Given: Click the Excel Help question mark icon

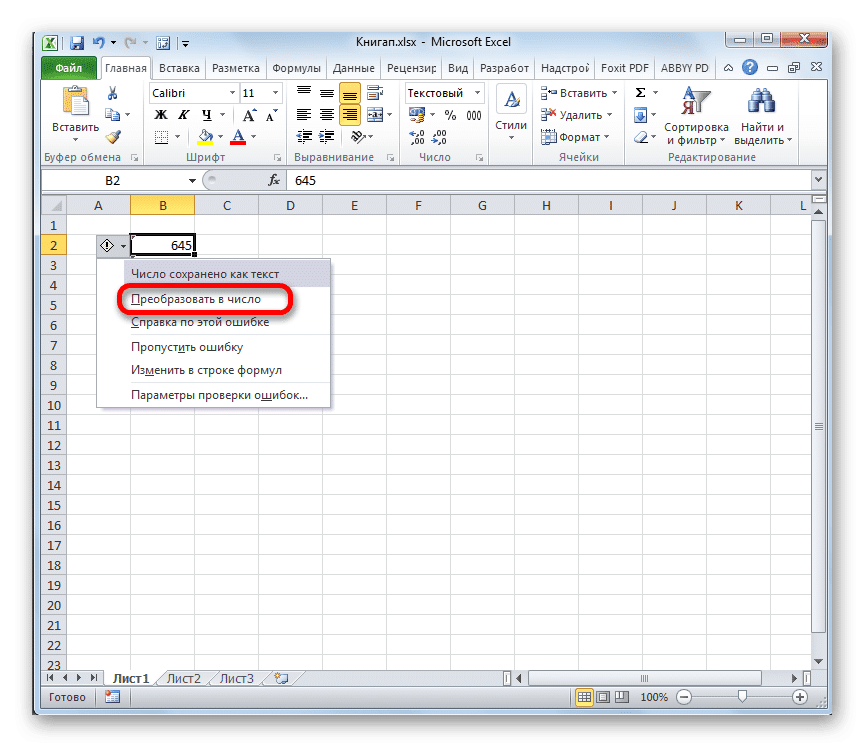Looking at the screenshot, I should pyautogui.click(x=749, y=68).
